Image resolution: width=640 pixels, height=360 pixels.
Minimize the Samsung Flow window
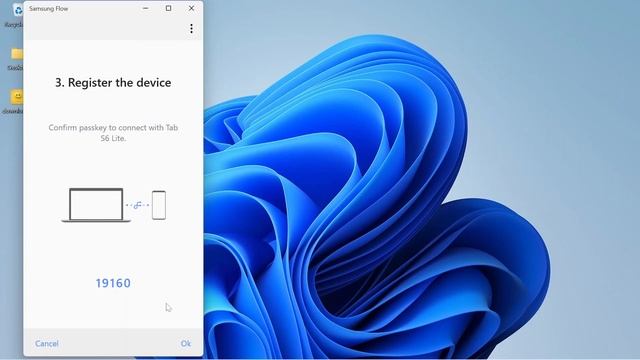pyautogui.click(x=146, y=8)
